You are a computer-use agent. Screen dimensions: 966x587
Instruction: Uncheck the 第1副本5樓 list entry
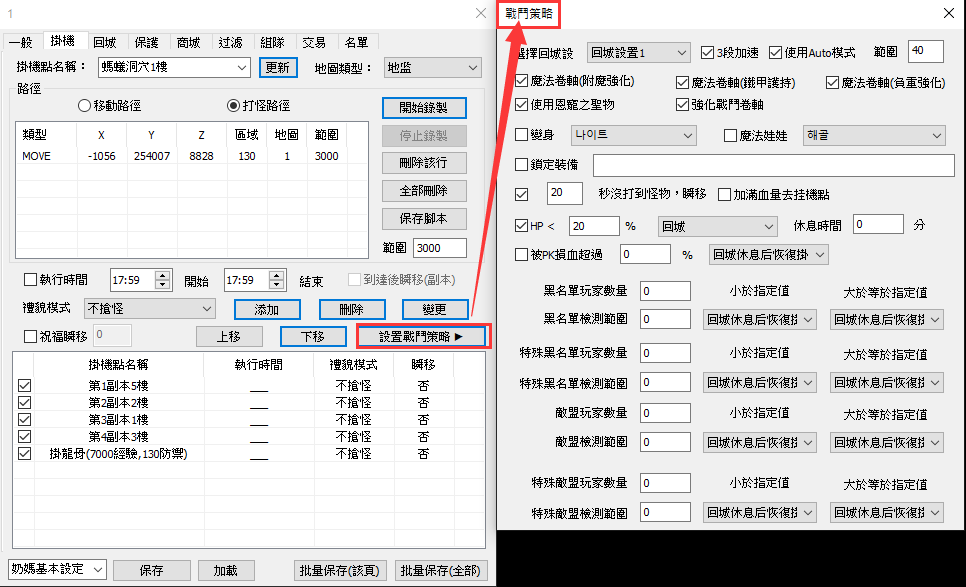(x=25, y=385)
